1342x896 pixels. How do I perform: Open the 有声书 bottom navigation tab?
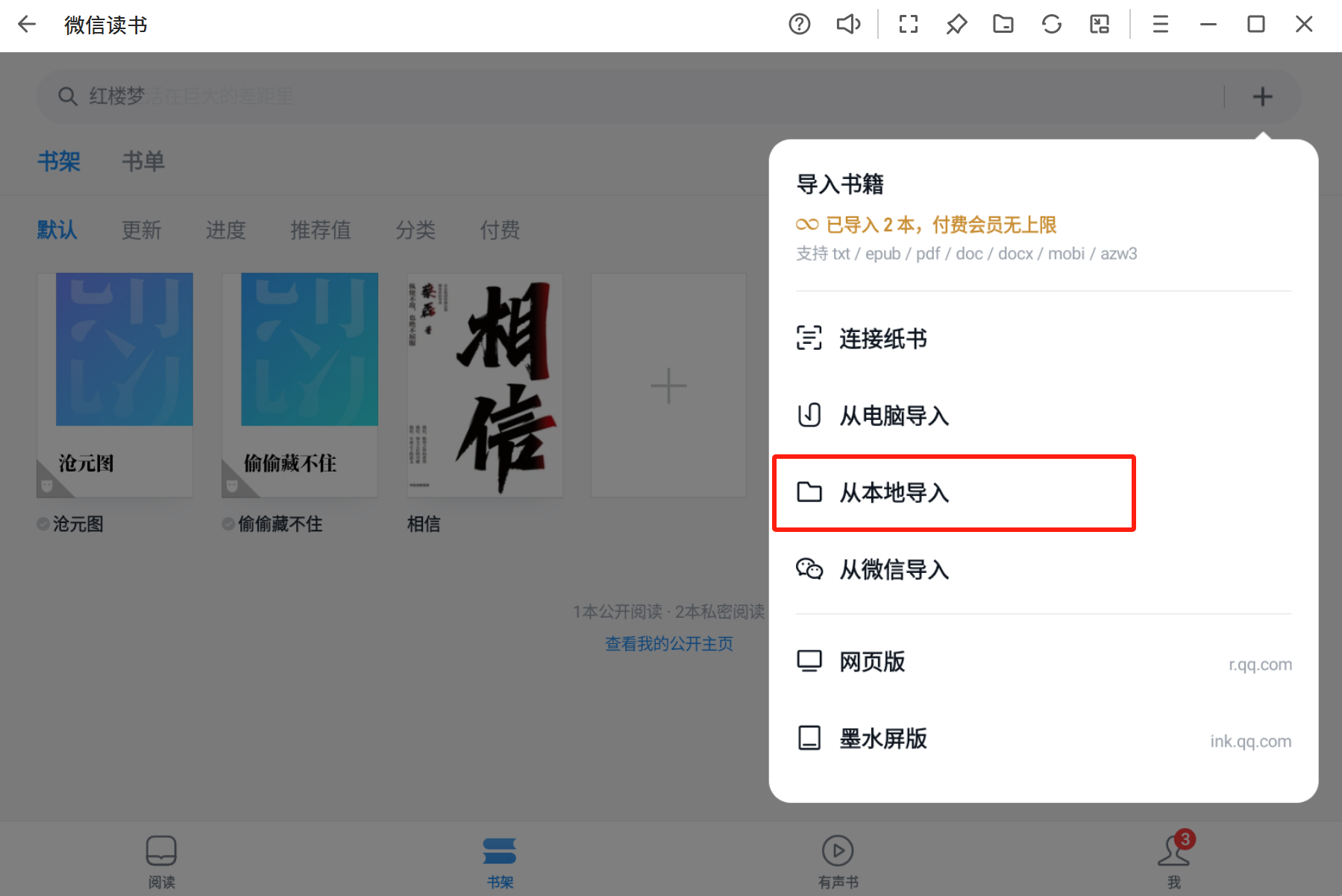838,862
